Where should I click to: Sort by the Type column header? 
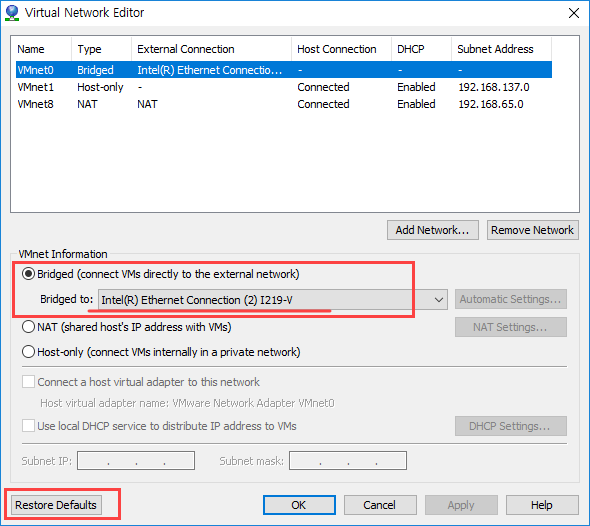pyautogui.click(x=101, y=49)
